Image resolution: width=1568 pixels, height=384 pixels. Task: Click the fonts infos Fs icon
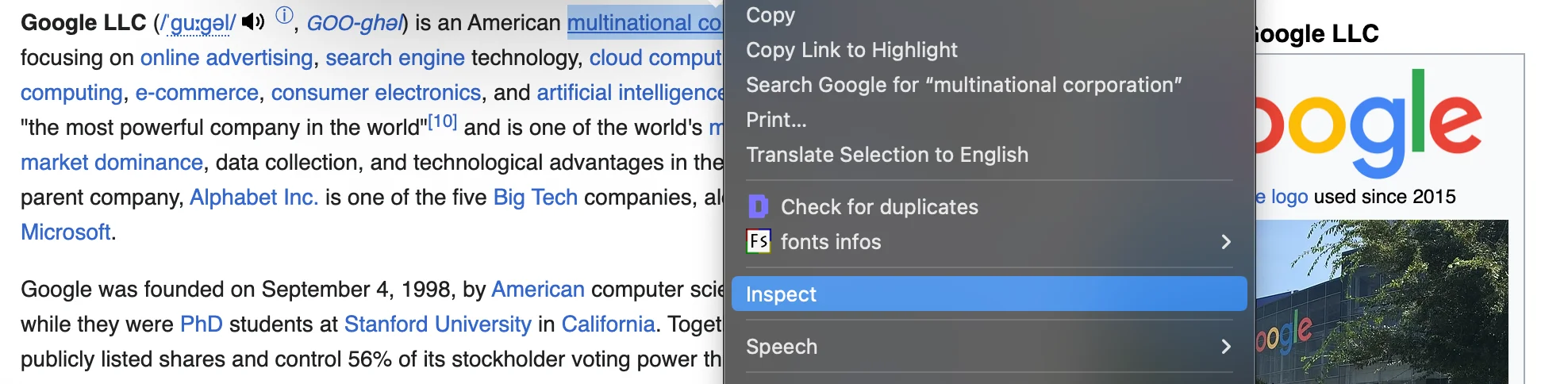(759, 241)
